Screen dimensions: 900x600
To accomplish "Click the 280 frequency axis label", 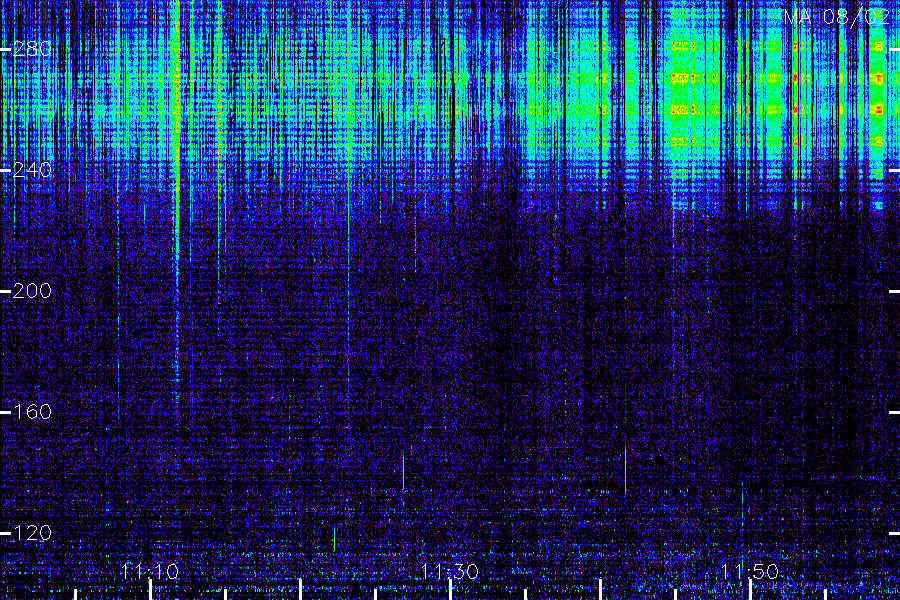I will pyautogui.click(x=32, y=49).
